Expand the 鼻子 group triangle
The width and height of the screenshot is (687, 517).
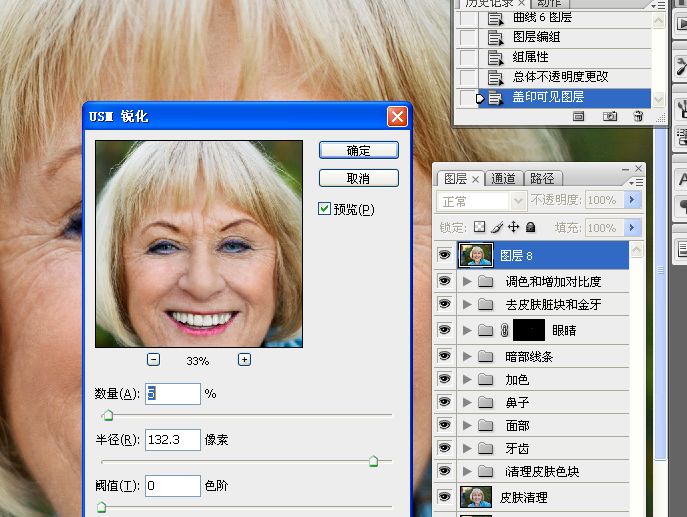467,402
